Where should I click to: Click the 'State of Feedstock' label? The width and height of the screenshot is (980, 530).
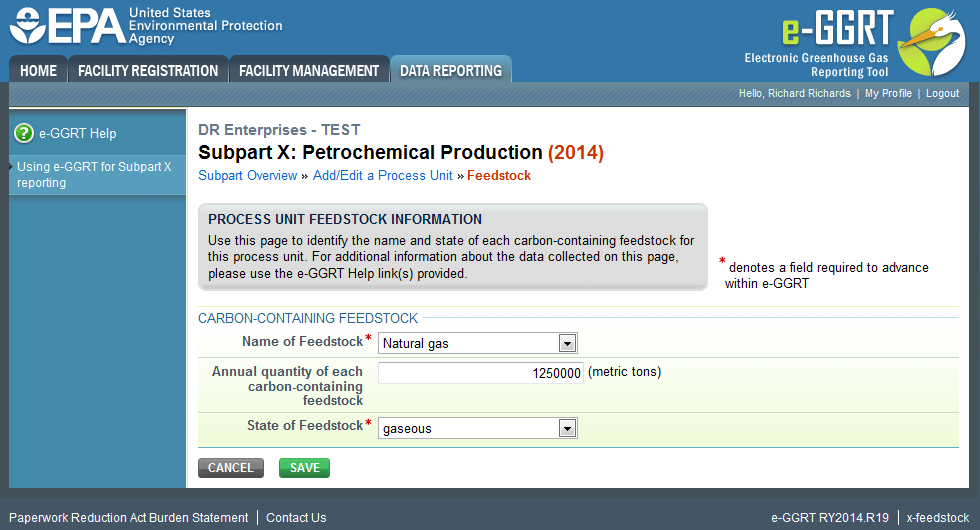305,425
